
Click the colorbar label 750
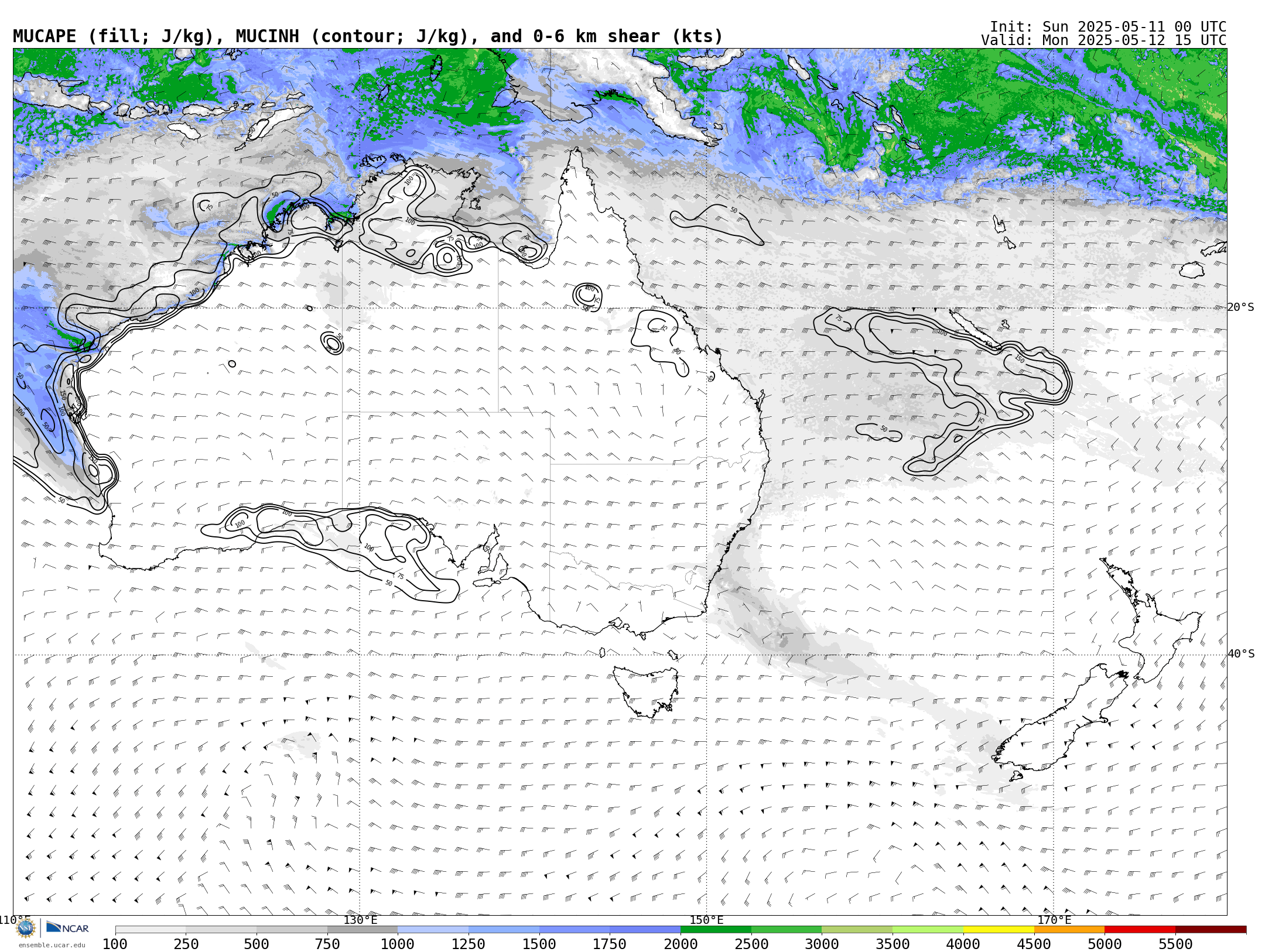click(x=327, y=944)
